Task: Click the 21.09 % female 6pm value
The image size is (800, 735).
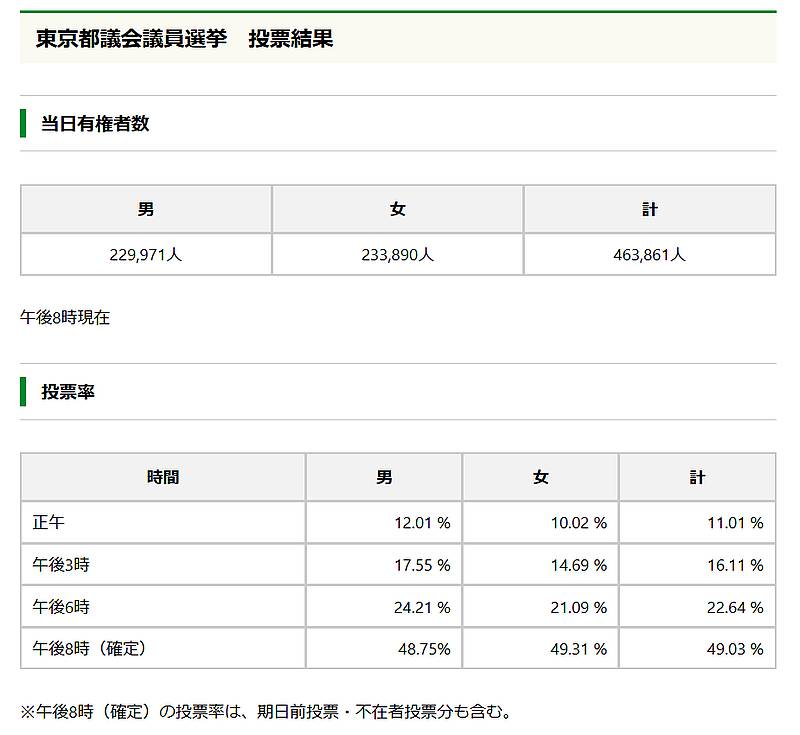Action: (579, 607)
